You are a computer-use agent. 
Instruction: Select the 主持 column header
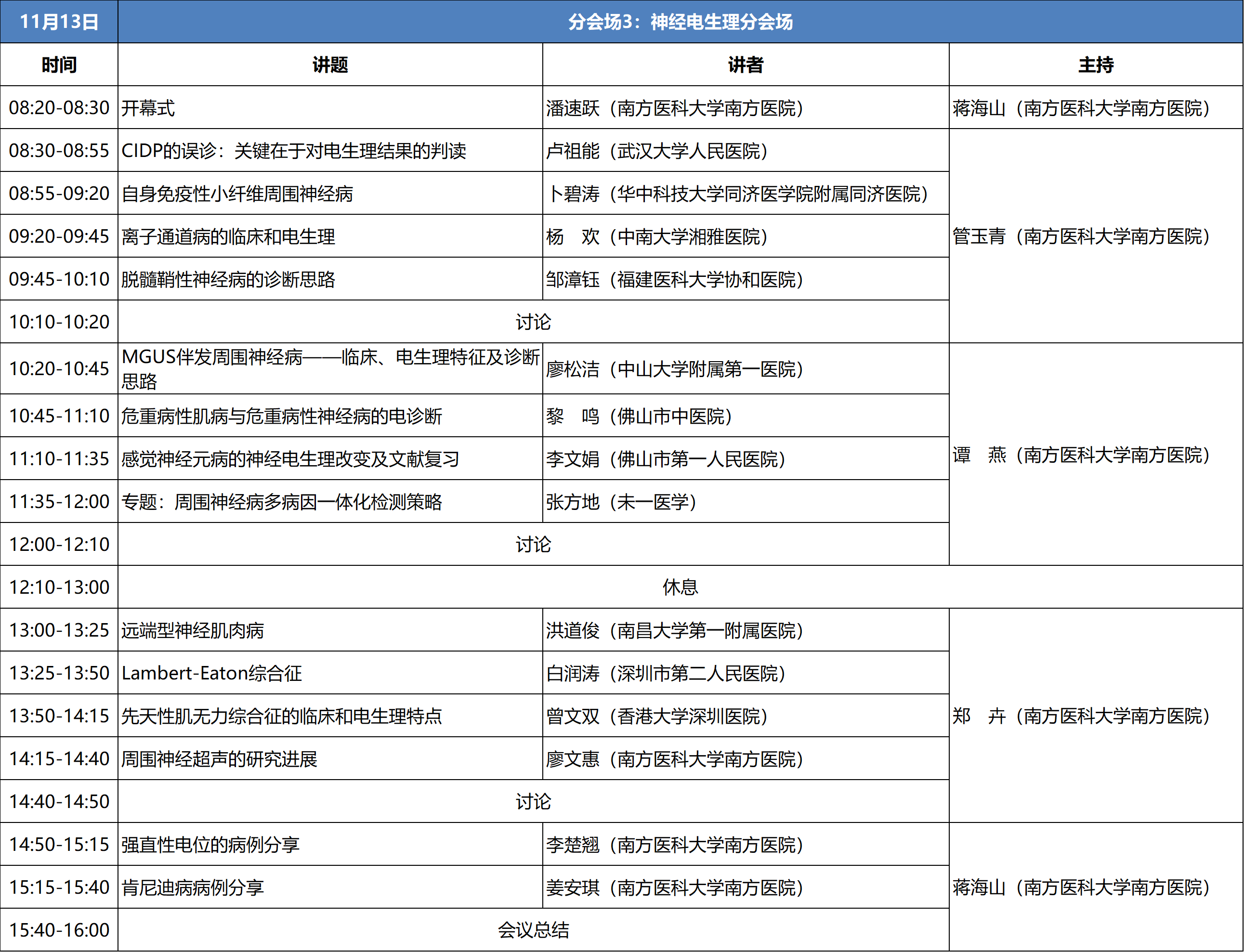point(1096,65)
